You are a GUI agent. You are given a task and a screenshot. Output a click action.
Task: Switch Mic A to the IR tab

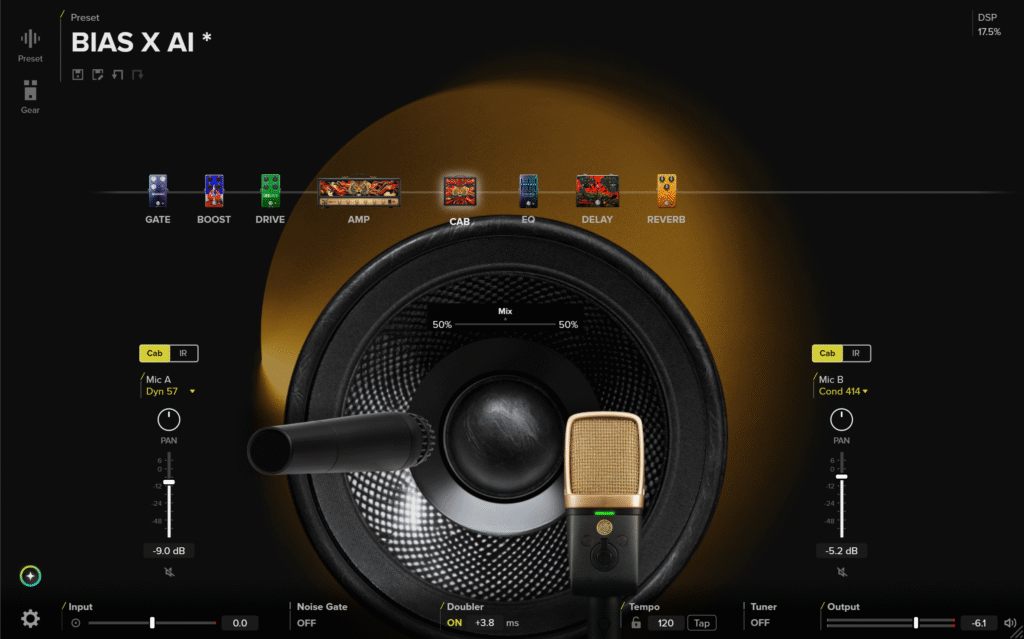[183, 353]
